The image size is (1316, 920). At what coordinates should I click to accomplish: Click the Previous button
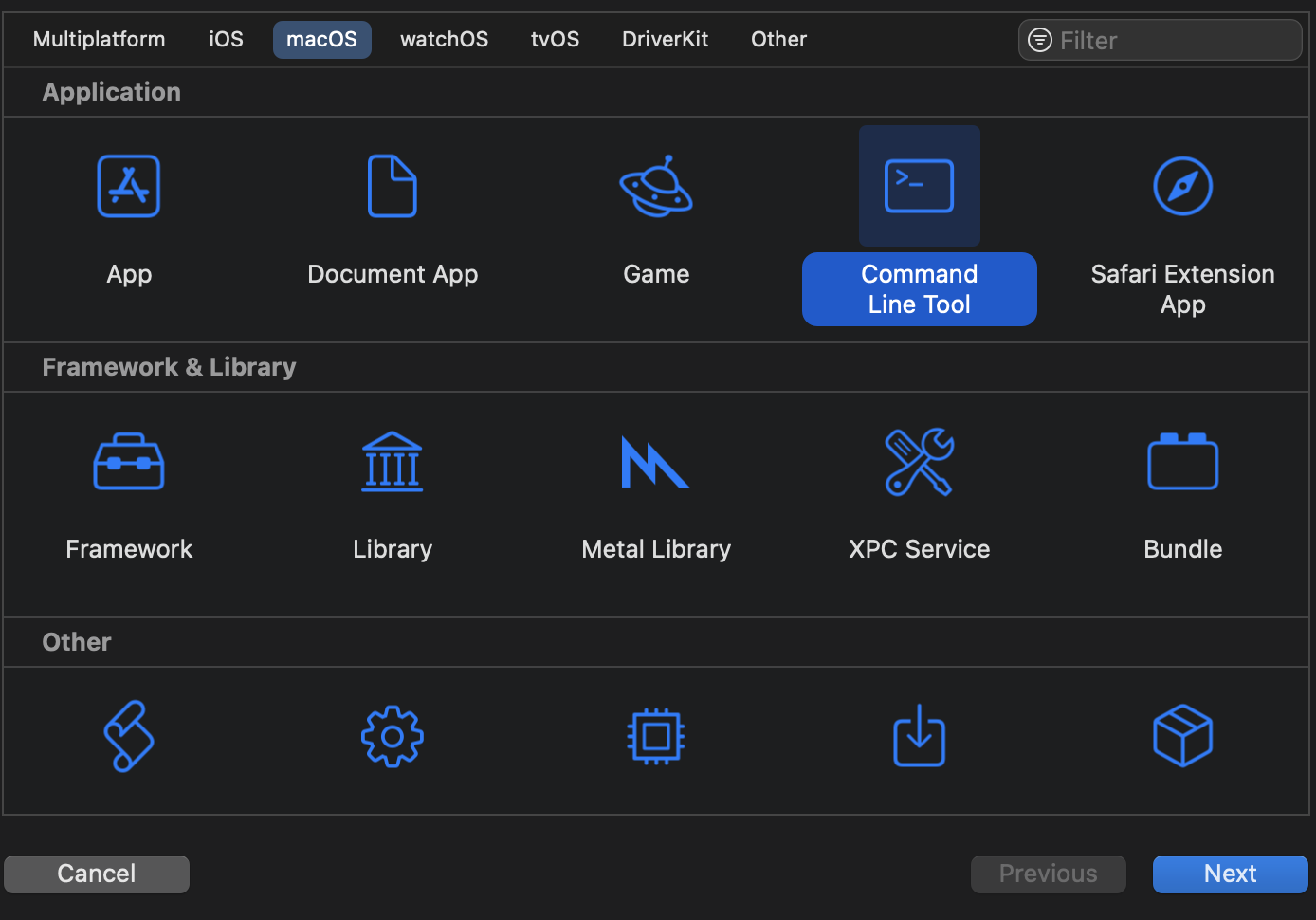1049,874
